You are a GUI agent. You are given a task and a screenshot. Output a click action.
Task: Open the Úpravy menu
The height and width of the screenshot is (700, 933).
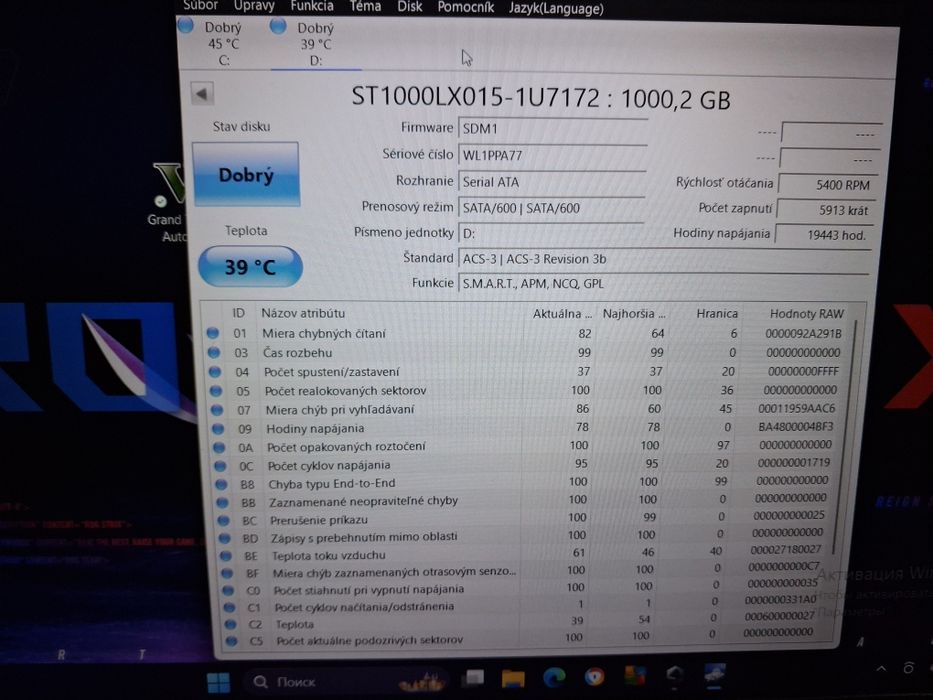254,6
